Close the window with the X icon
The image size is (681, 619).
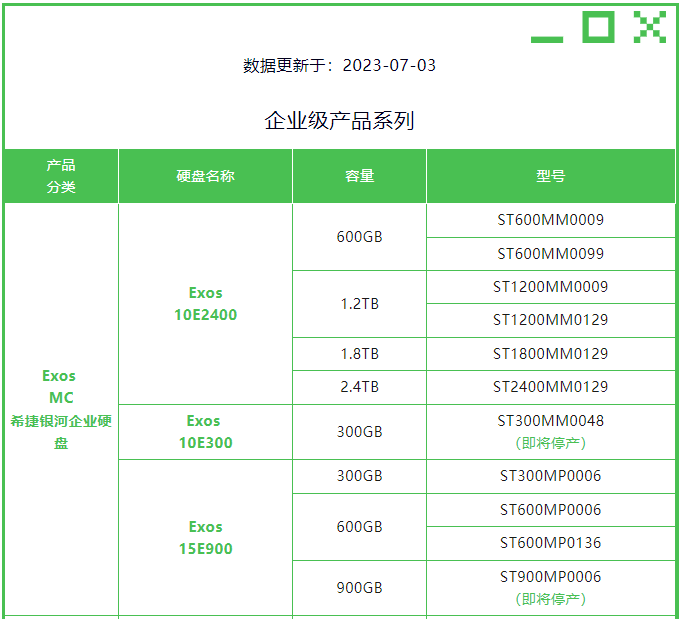(649, 27)
